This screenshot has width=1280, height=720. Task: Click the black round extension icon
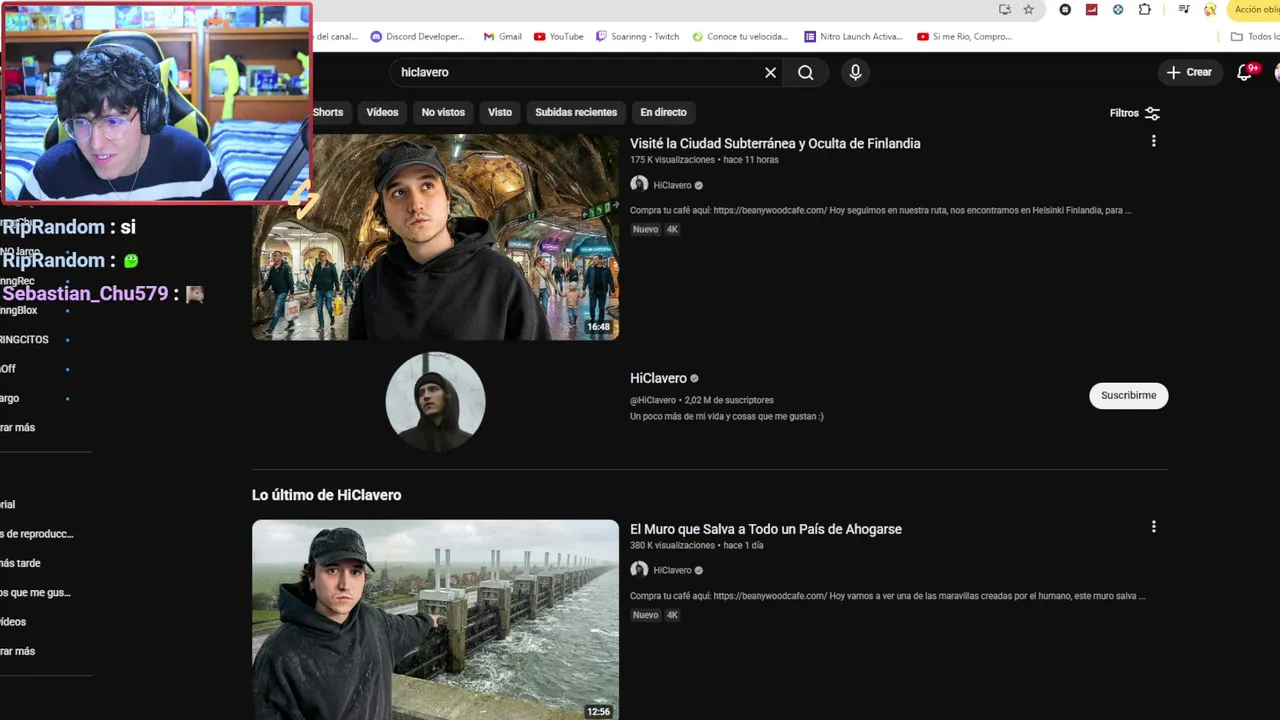point(1065,9)
